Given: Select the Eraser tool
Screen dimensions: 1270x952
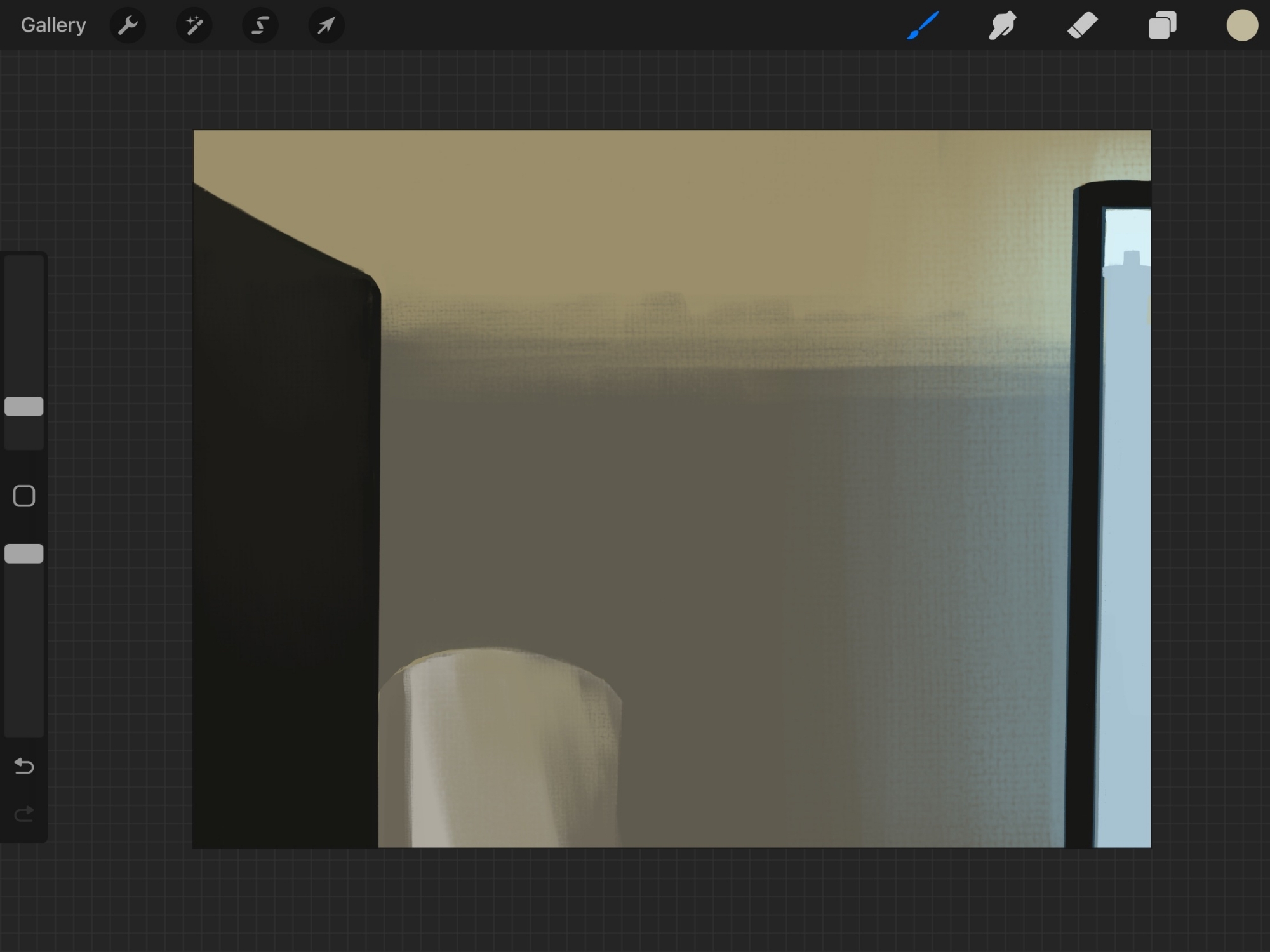Looking at the screenshot, I should tap(1082, 25).
